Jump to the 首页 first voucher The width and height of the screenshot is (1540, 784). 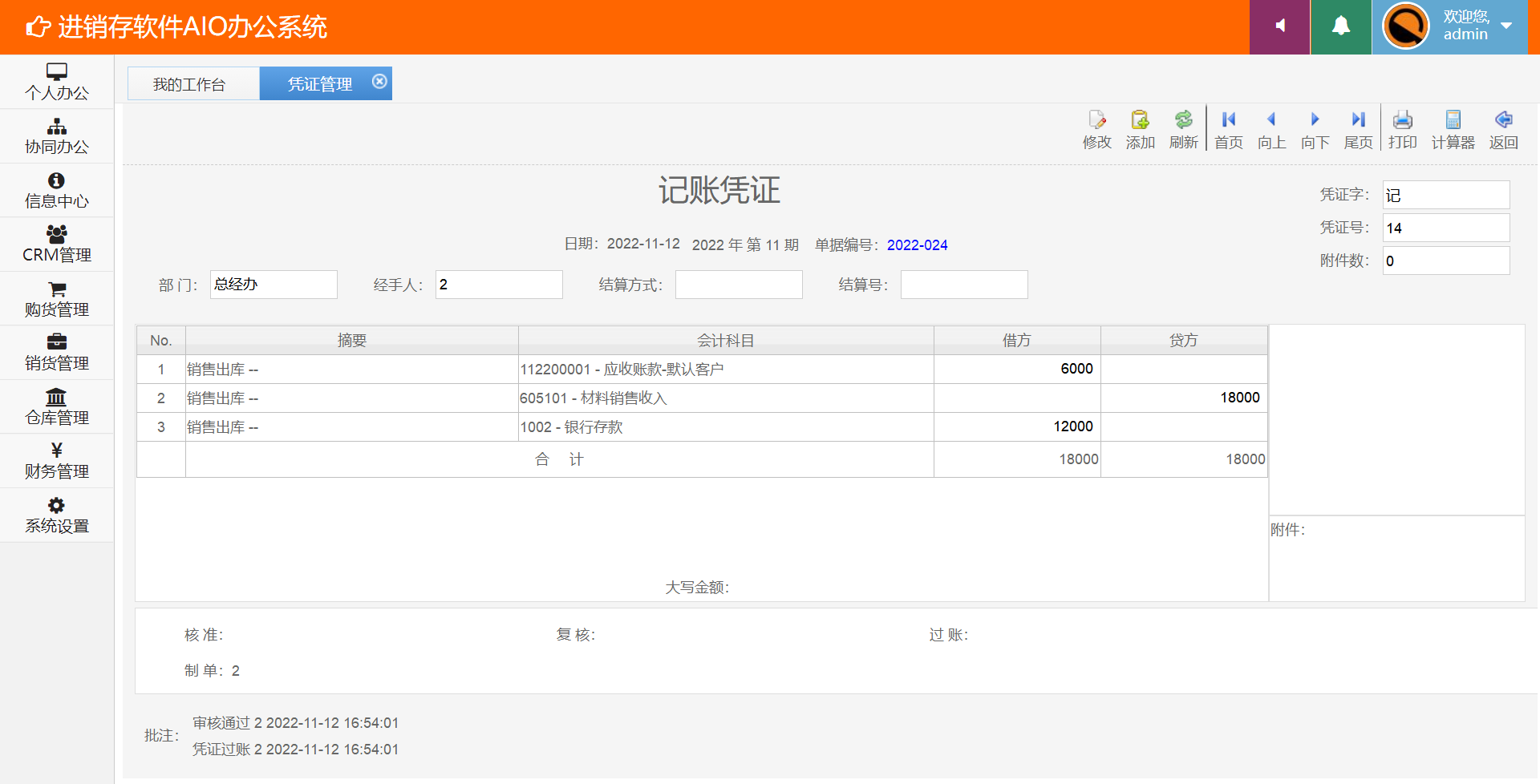[1228, 130]
